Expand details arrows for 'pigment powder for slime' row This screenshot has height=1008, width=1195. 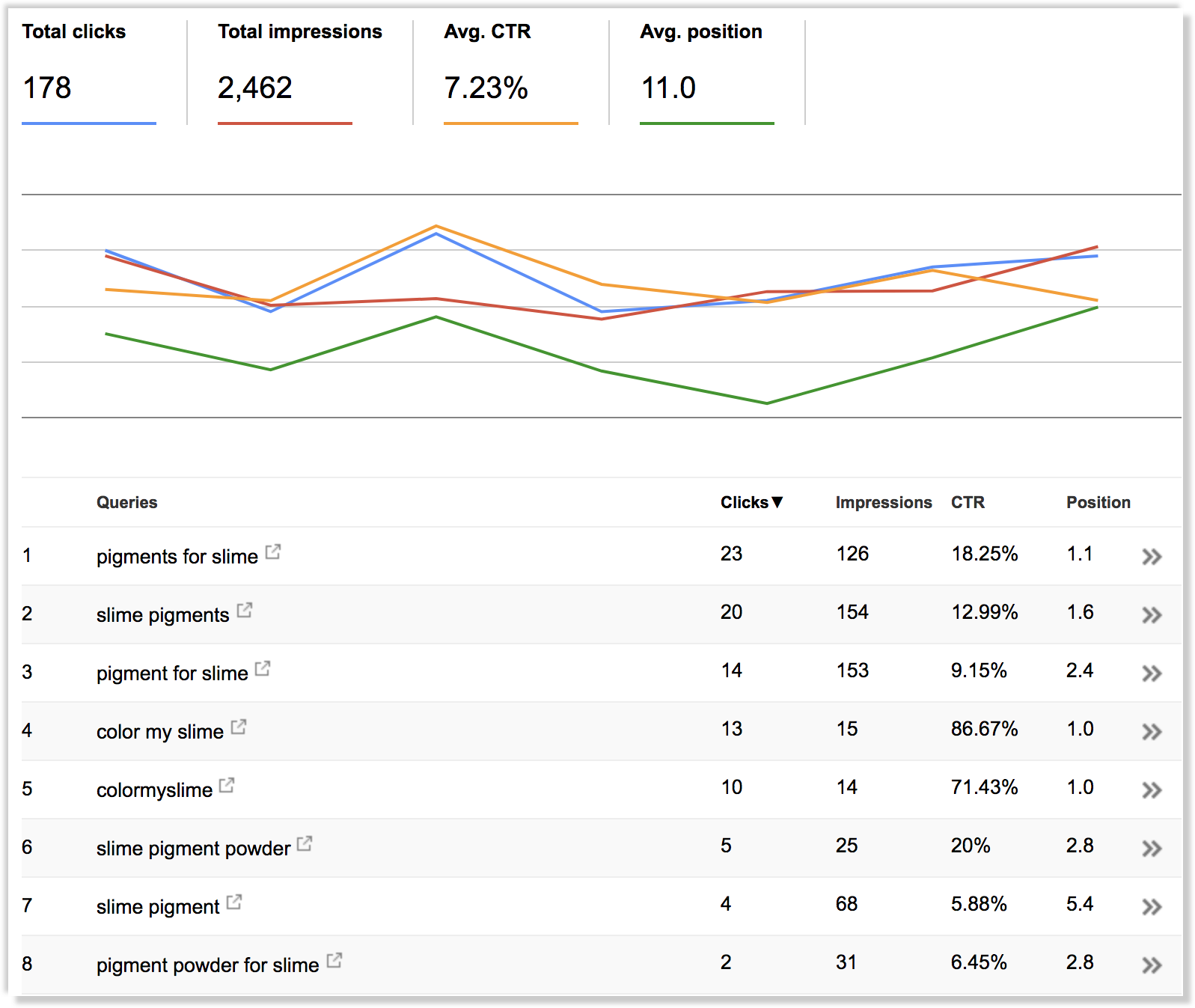tap(1152, 965)
